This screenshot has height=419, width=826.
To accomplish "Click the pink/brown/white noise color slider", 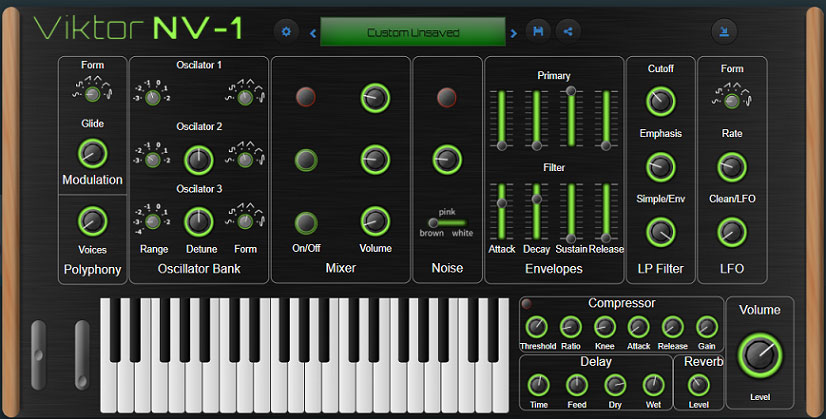I will (x=447, y=223).
